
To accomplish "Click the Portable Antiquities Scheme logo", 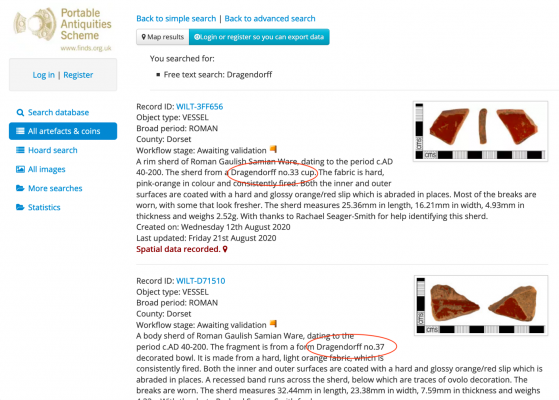I will (63, 29).
